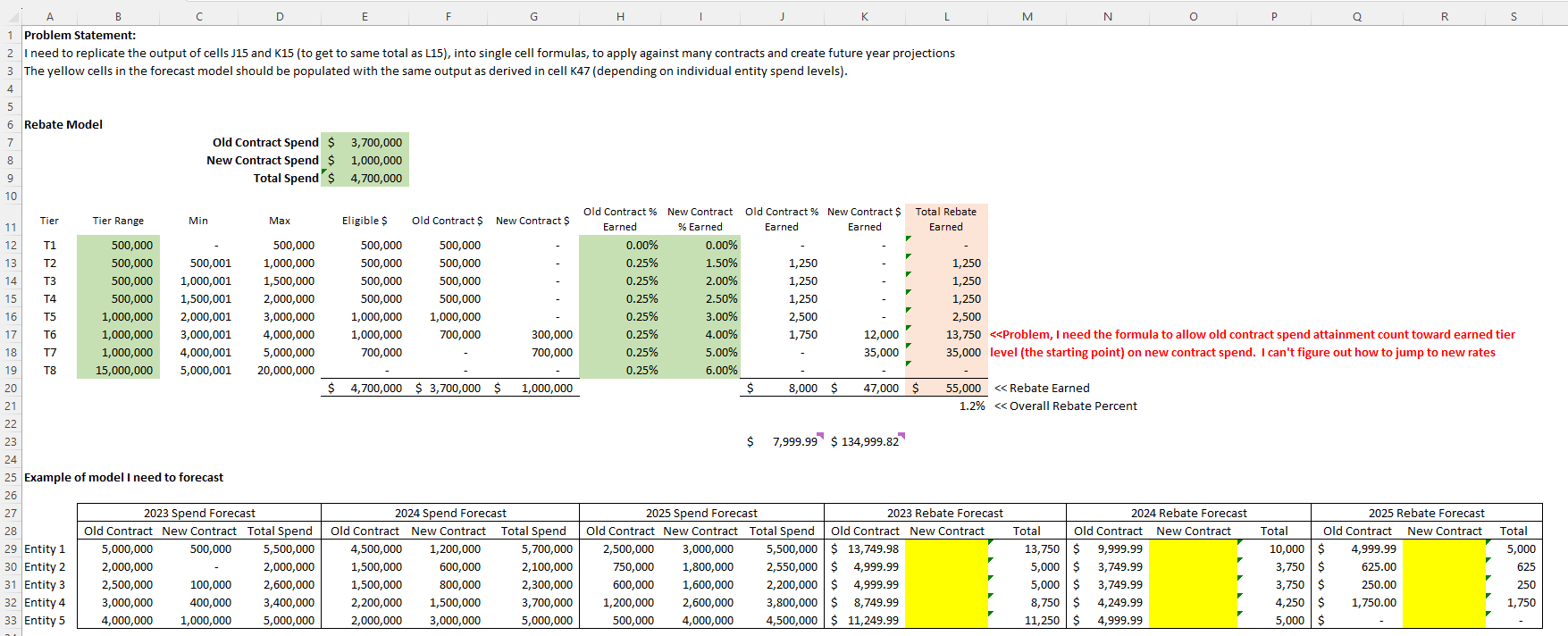Select the 500,001 min cell
Screen dimensions: 1568x636
[199, 263]
